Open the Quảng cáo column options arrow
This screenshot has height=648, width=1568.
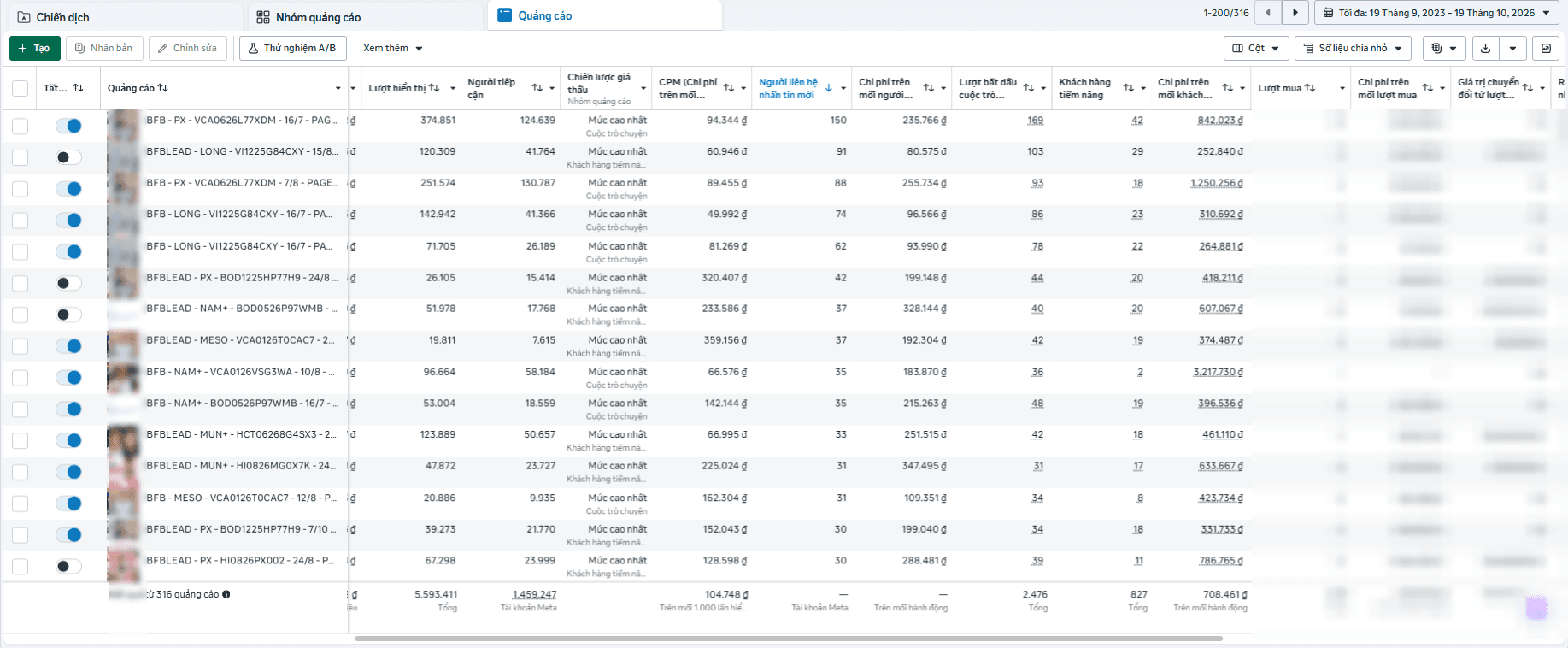[338, 88]
